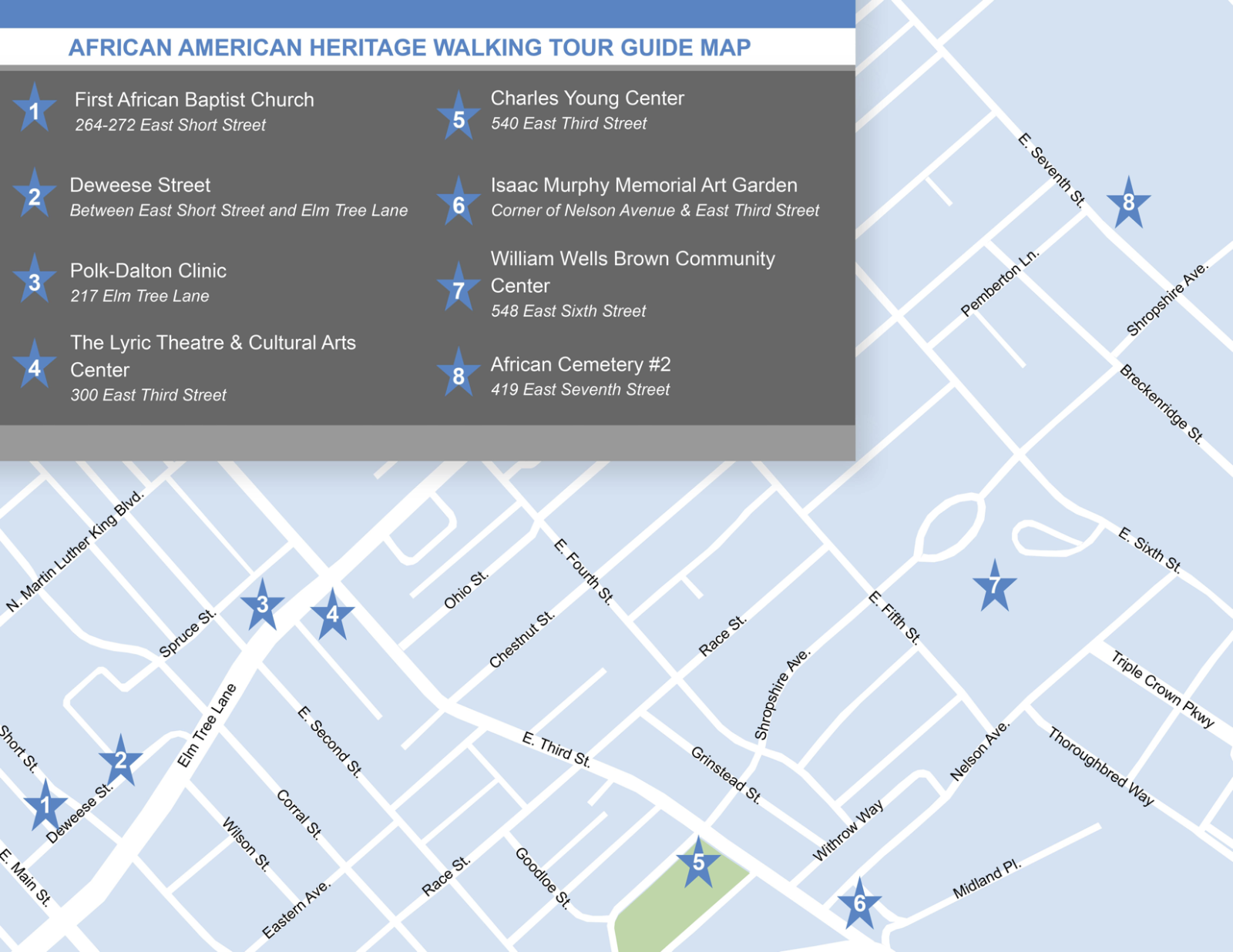Click the legend star numbered 4

[x=35, y=366]
